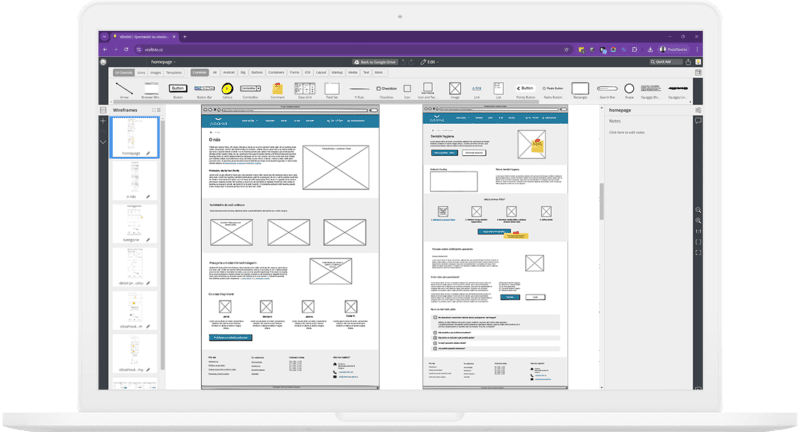The width and height of the screenshot is (800, 432).
Task: Select the Image placeholder control
Action: coord(455,90)
